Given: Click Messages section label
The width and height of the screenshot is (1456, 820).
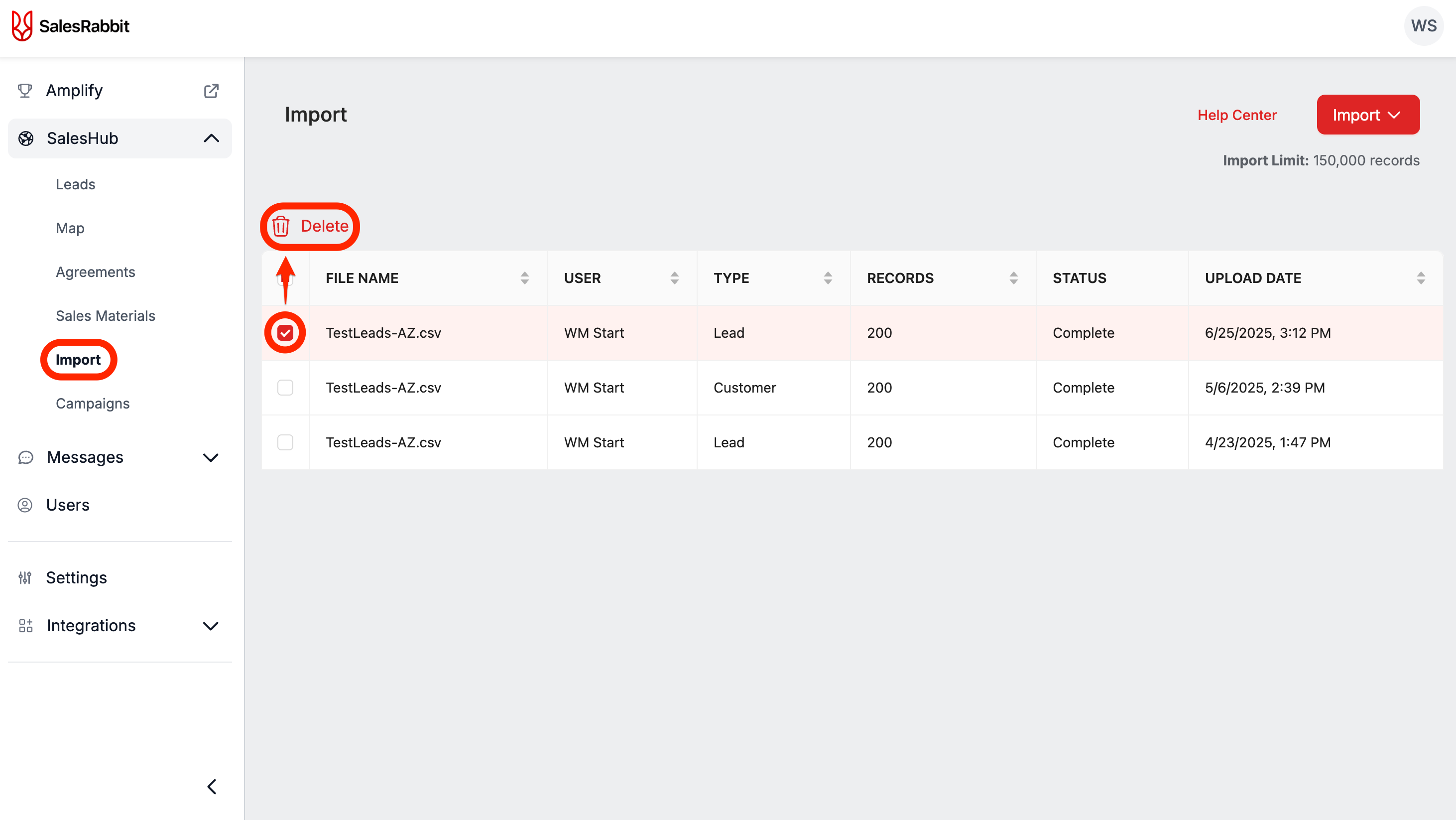Looking at the screenshot, I should point(85,457).
